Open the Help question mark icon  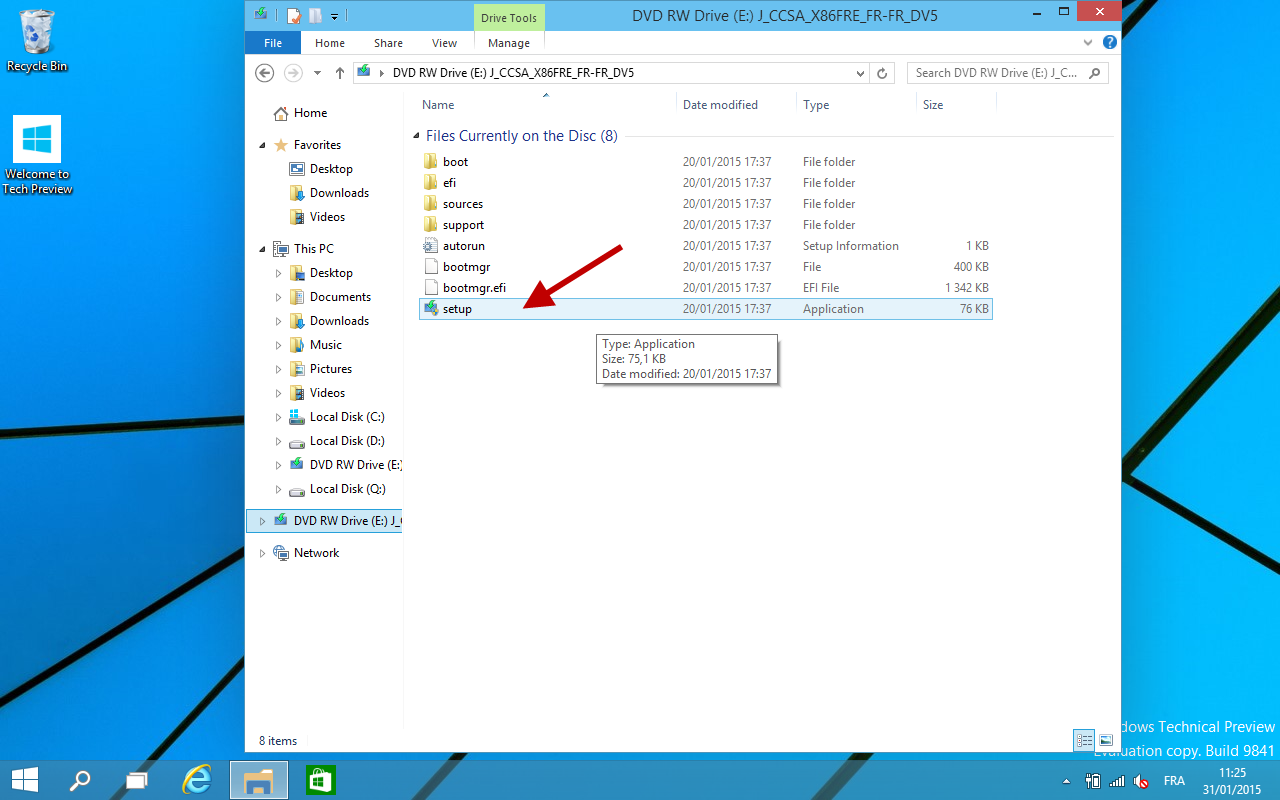[x=1109, y=43]
